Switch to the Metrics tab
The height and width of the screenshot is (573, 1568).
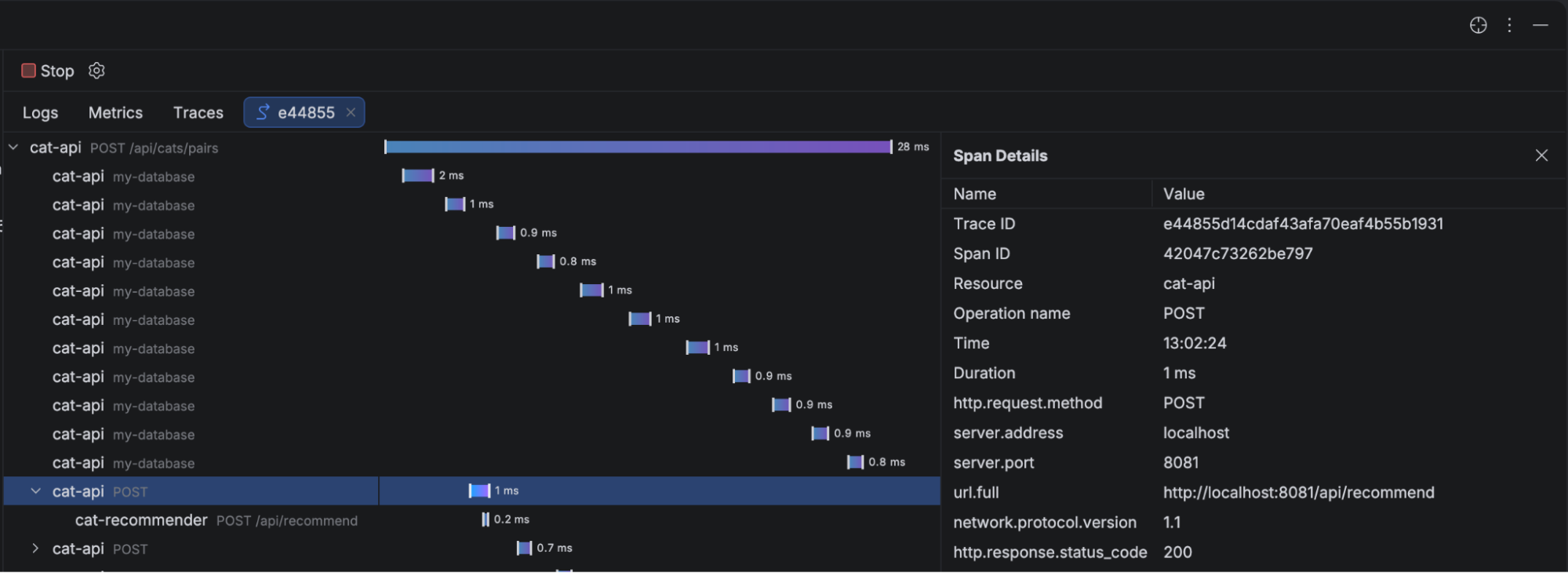tap(115, 112)
